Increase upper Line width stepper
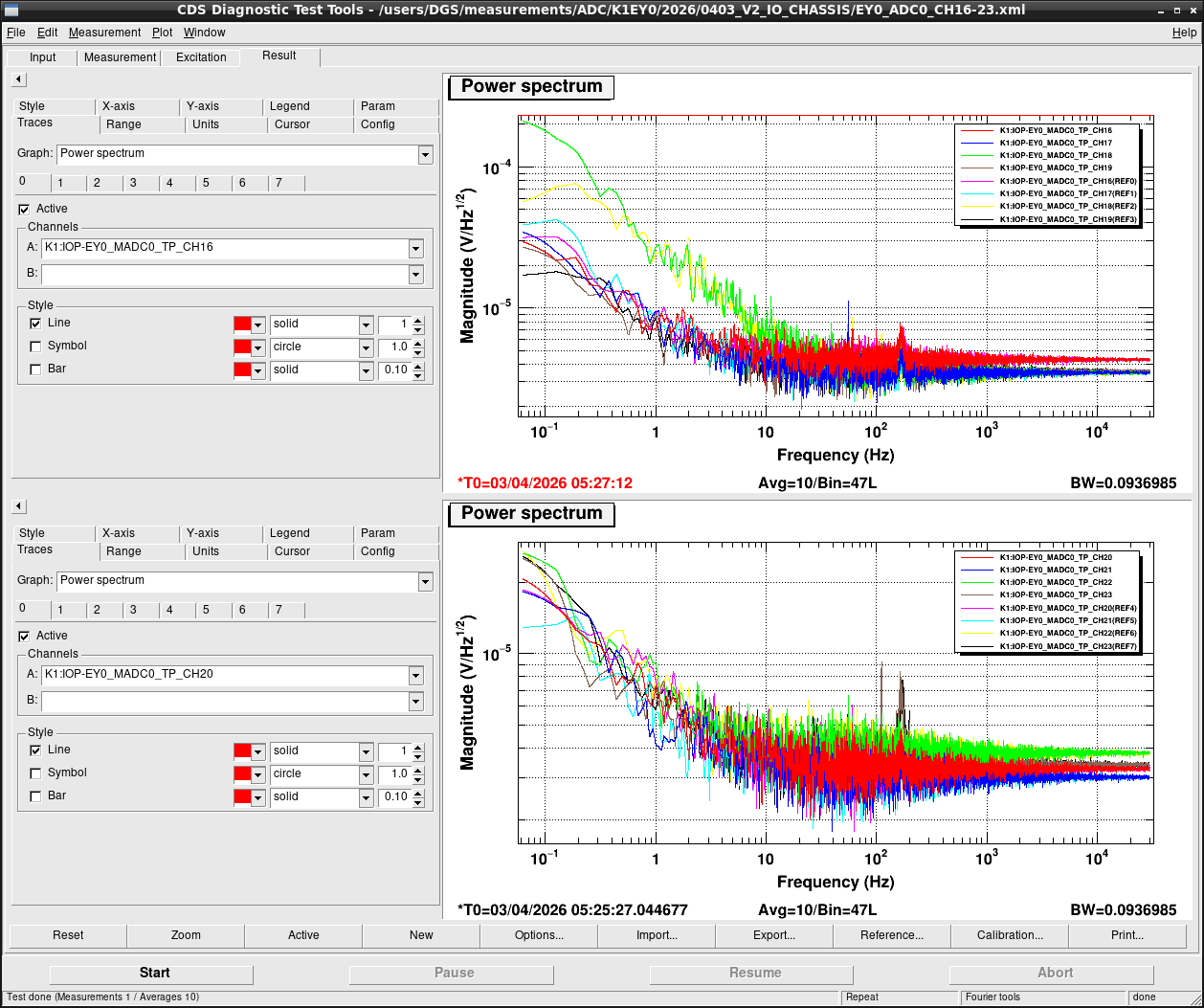Screen dimensions: 1204x1008 (418, 321)
